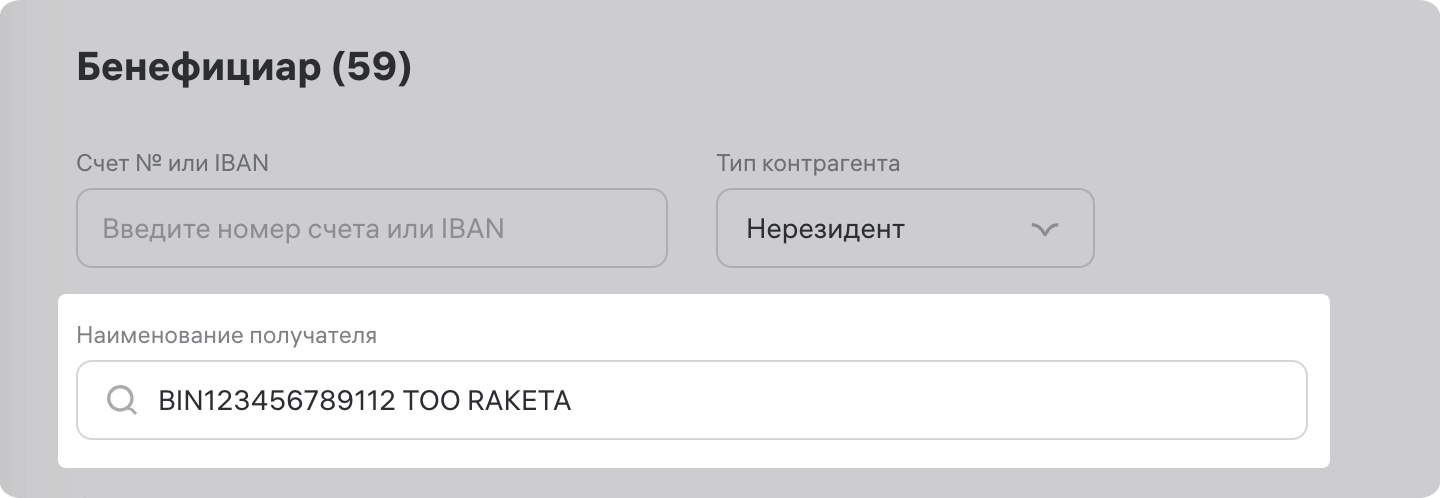Click the magnifier icon in recipient field
This screenshot has width=1440, height=498.
pos(122,401)
